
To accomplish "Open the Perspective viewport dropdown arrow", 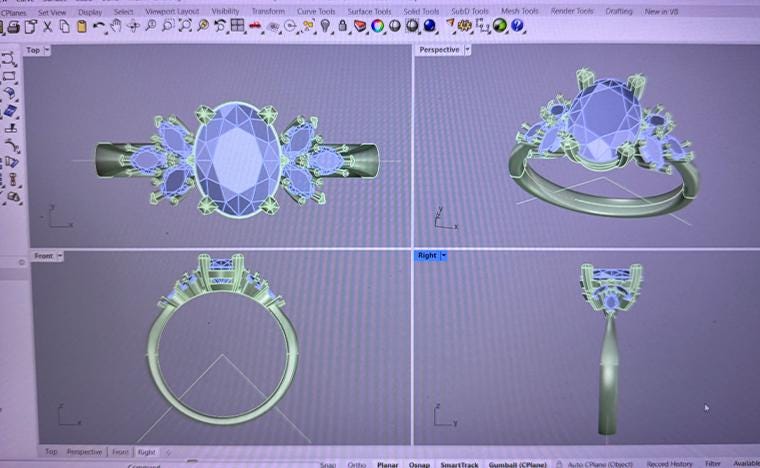I will tap(467, 49).
